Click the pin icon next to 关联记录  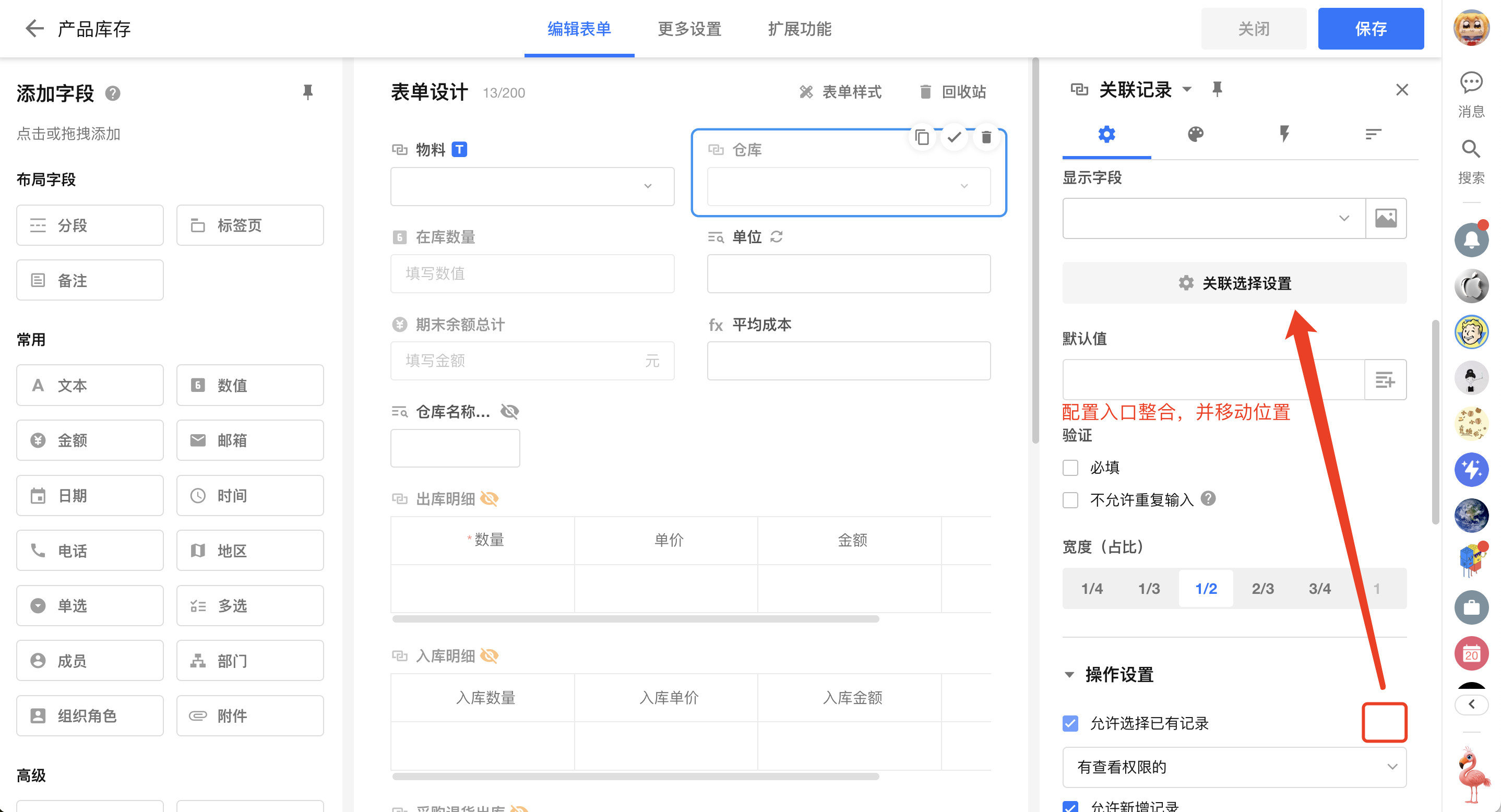pos(1217,89)
